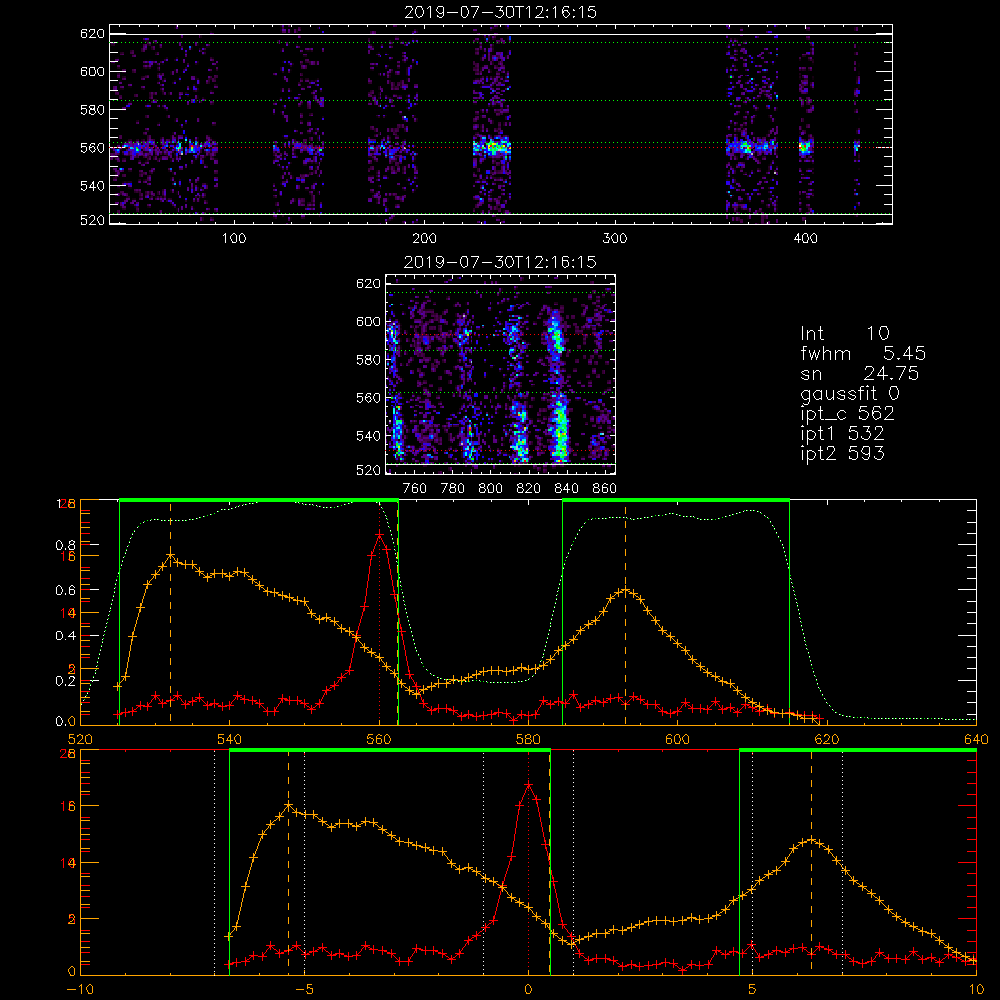Click the middle plot title 2019-07-30T12:16:15
This screenshot has height=1000, width=1000.
pyautogui.click(x=500, y=262)
